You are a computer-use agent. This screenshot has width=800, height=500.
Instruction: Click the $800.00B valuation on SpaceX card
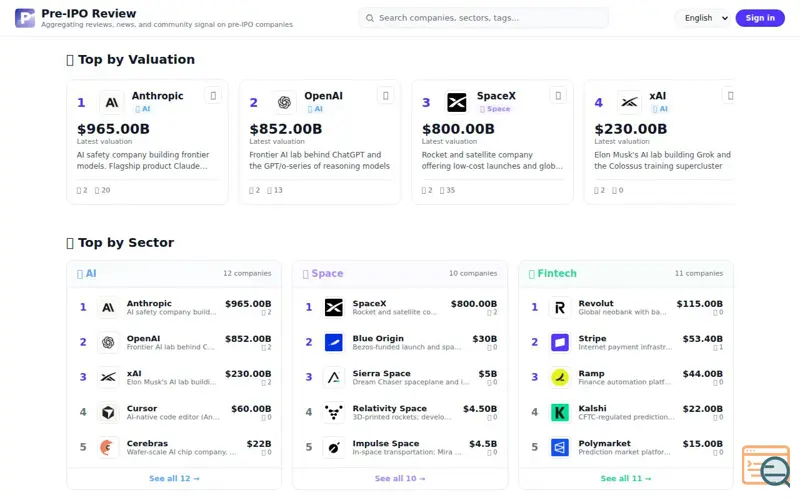458,129
